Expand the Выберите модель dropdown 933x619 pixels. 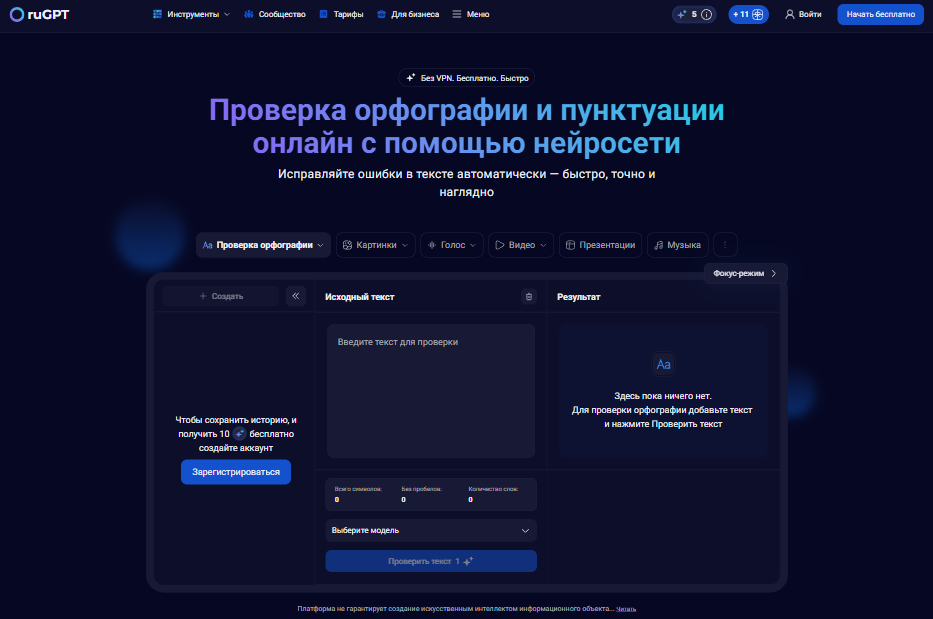431,530
